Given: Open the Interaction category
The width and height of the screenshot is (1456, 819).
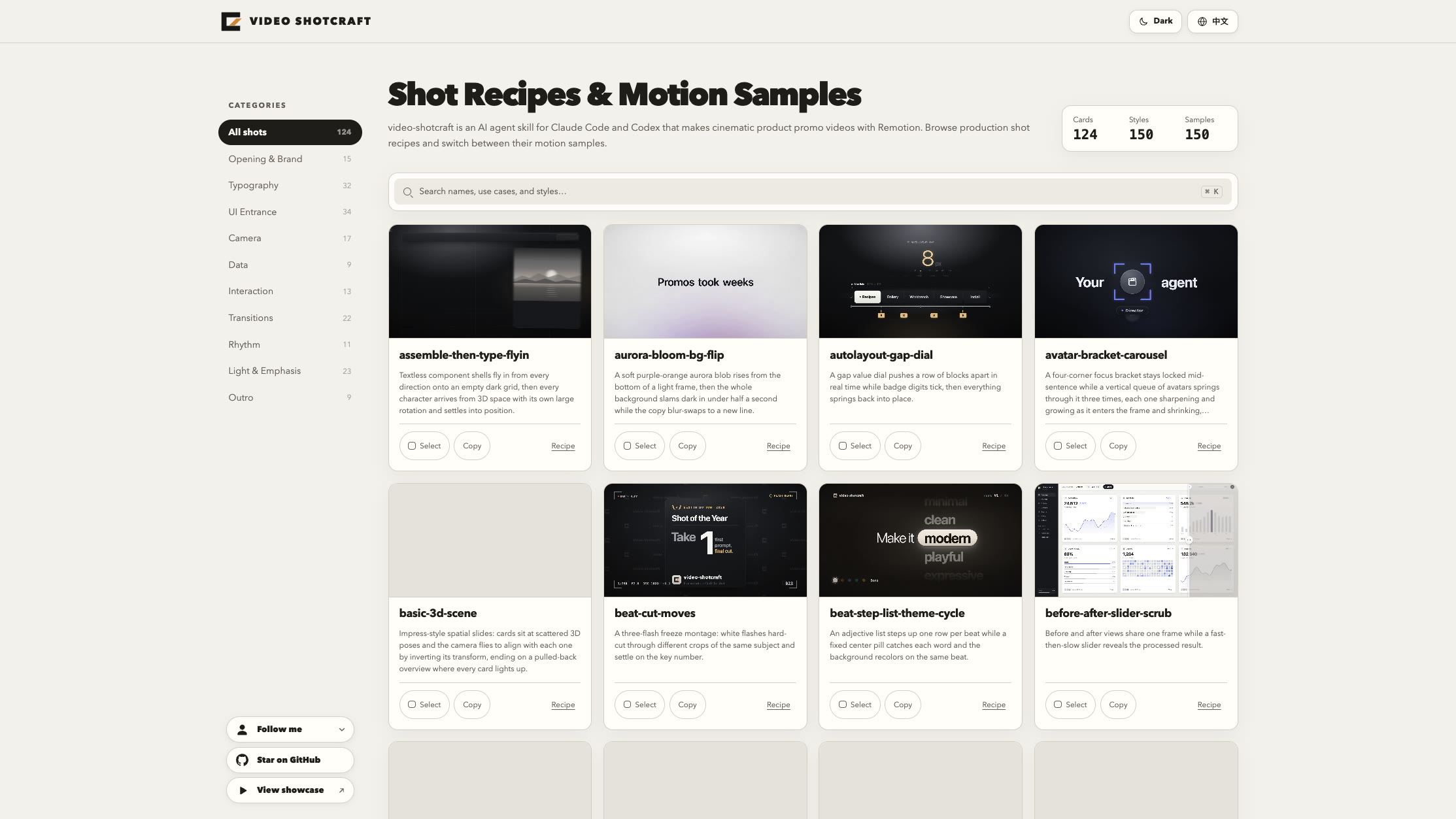Looking at the screenshot, I should (x=290, y=292).
